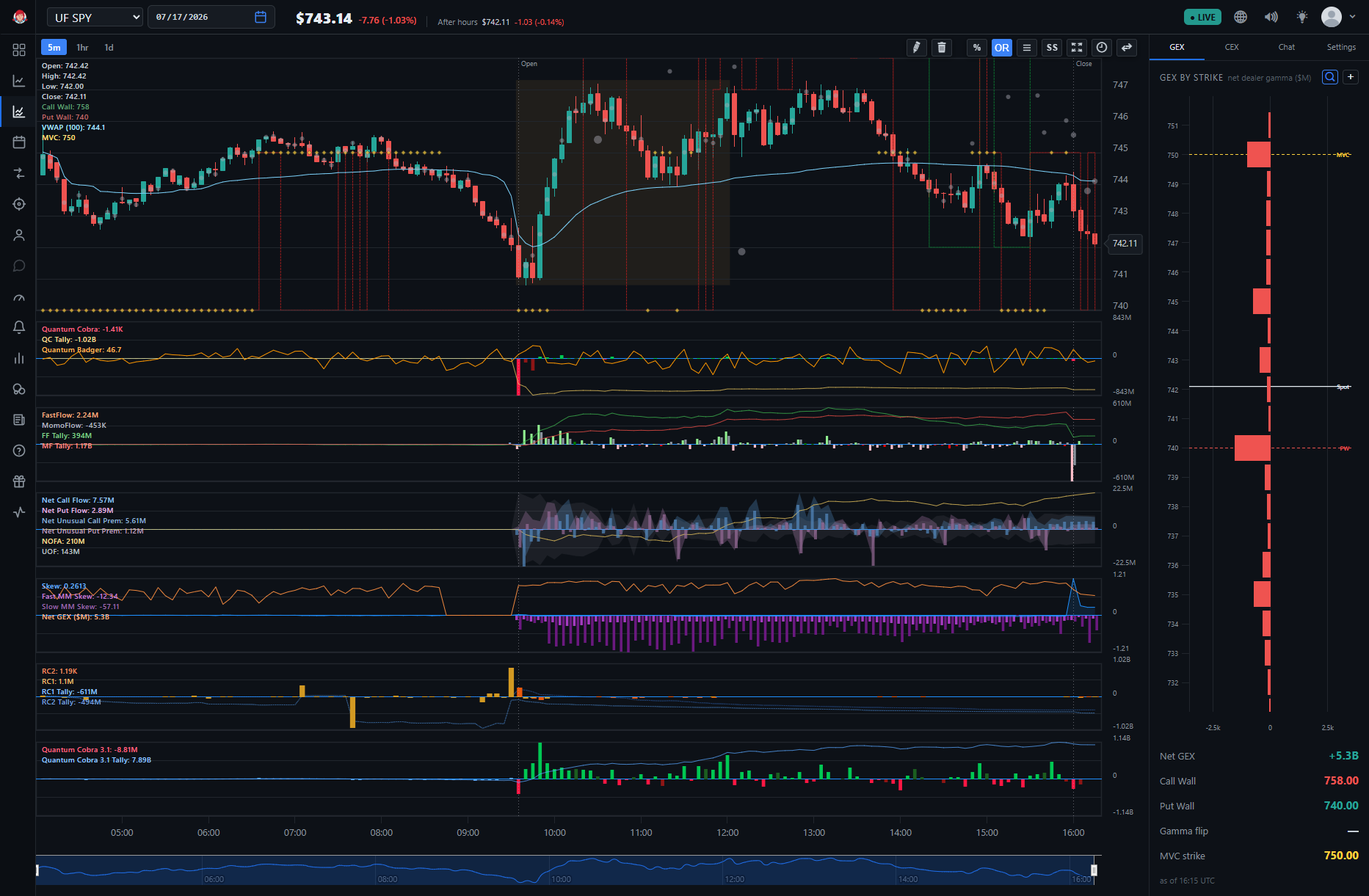Select the 5m timeframe
This screenshot has width=1369, height=896.
(54, 48)
